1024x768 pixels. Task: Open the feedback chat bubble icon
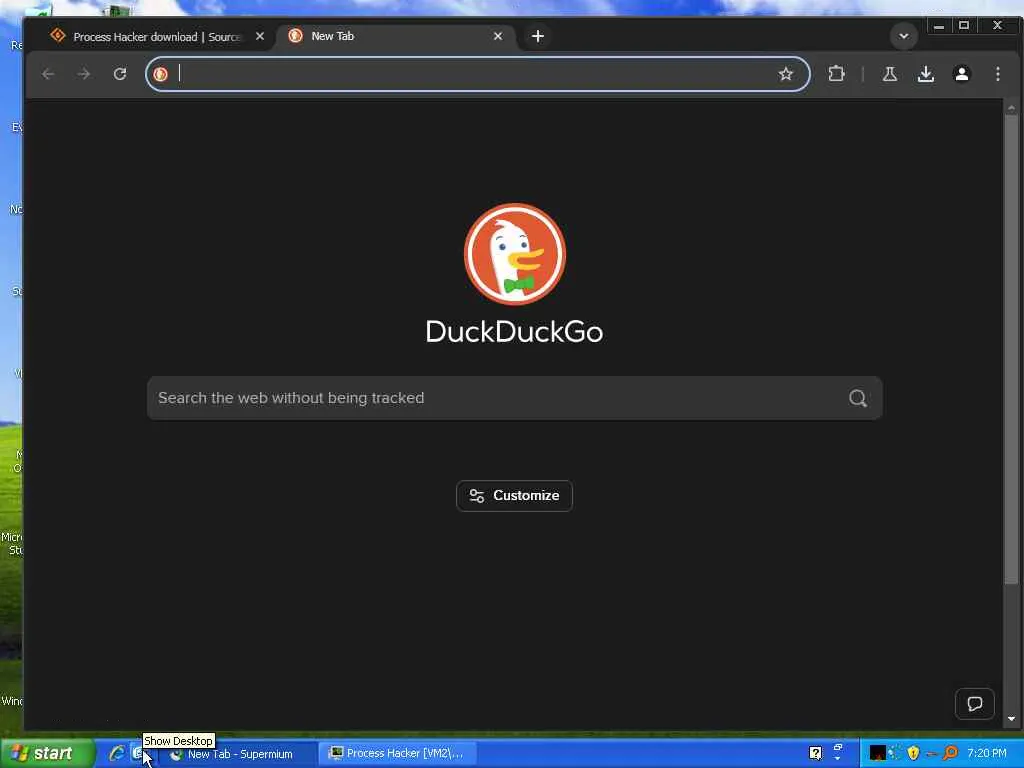[x=974, y=704]
